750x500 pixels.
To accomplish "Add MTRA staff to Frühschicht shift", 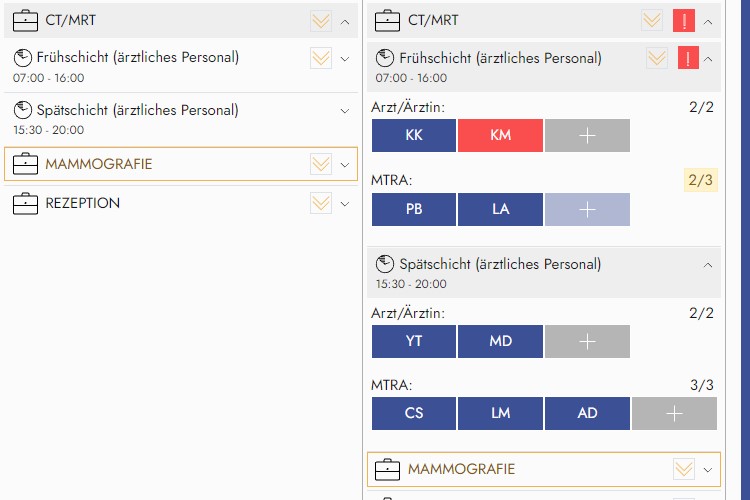I will point(587,209).
